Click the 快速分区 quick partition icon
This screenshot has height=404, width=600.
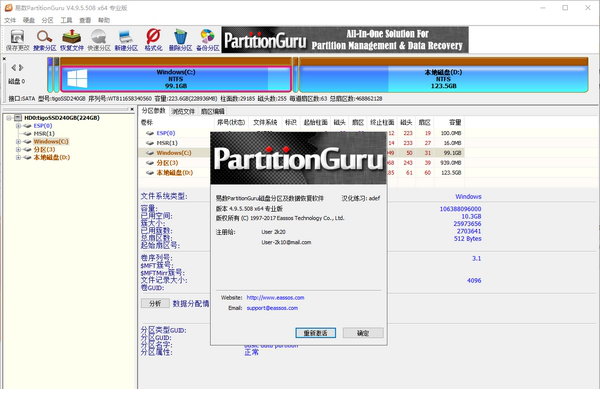[x=99, y=41]
